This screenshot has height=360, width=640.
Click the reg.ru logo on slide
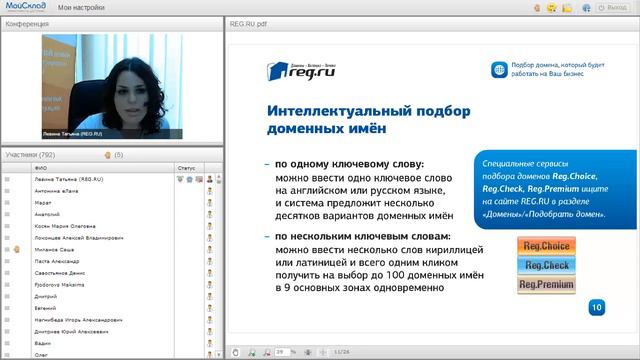coord(301,71)
